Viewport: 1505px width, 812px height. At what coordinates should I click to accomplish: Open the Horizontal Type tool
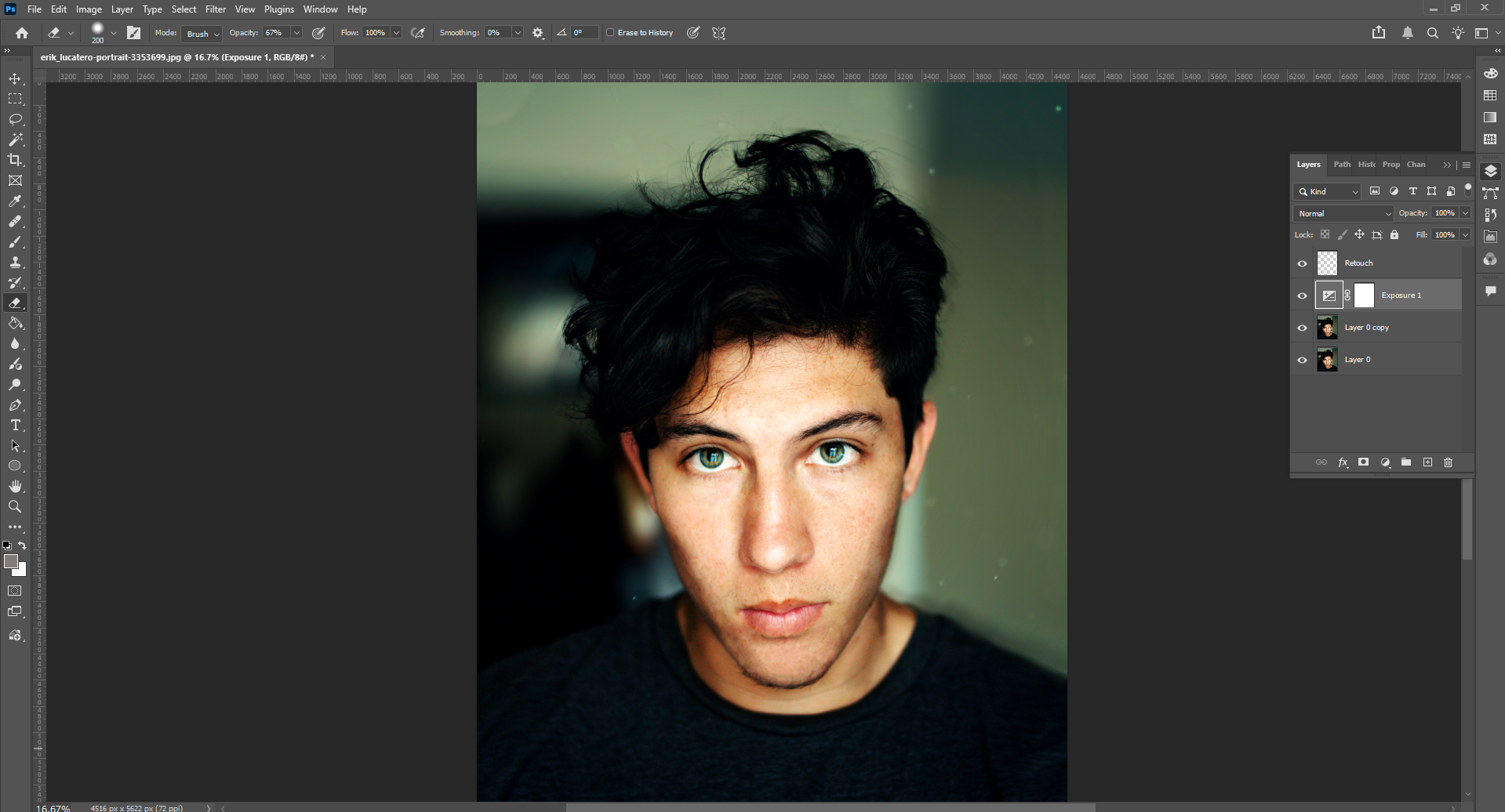[x=15, y=426]
